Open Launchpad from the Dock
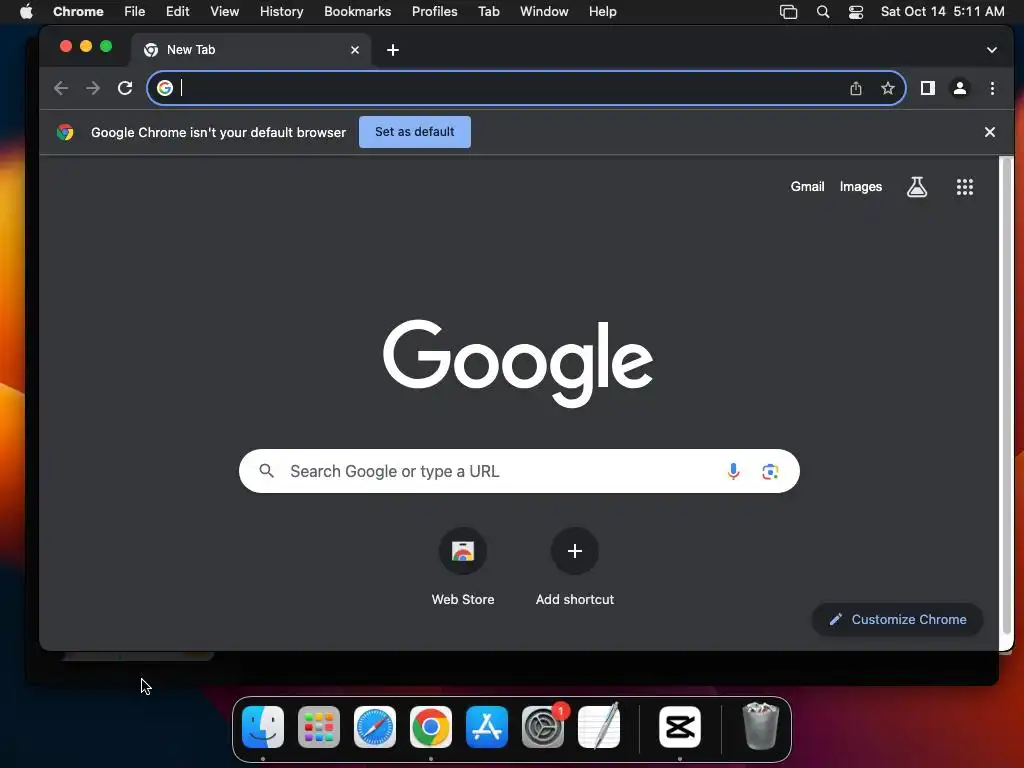1024x768 pixels. click(319, 727)
